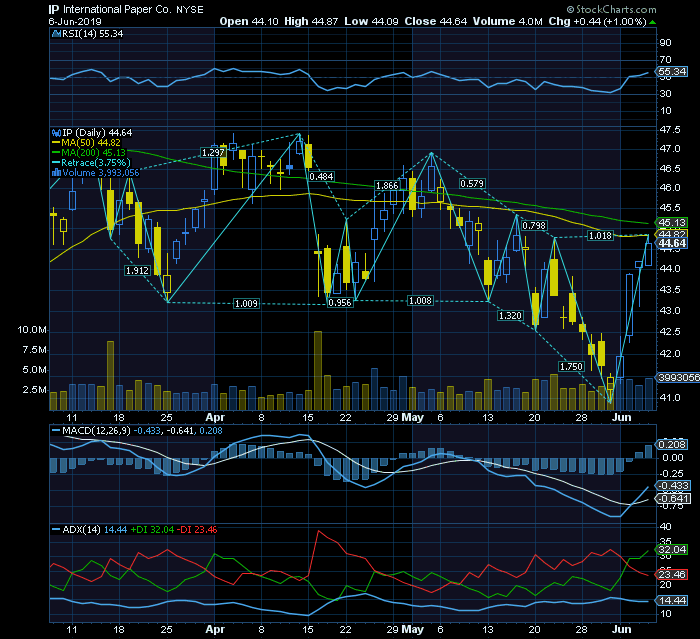Viewport: 700px width, 639px height.
Task: Click the 'Volume 3,993,056' legend label
Action: 100,173
